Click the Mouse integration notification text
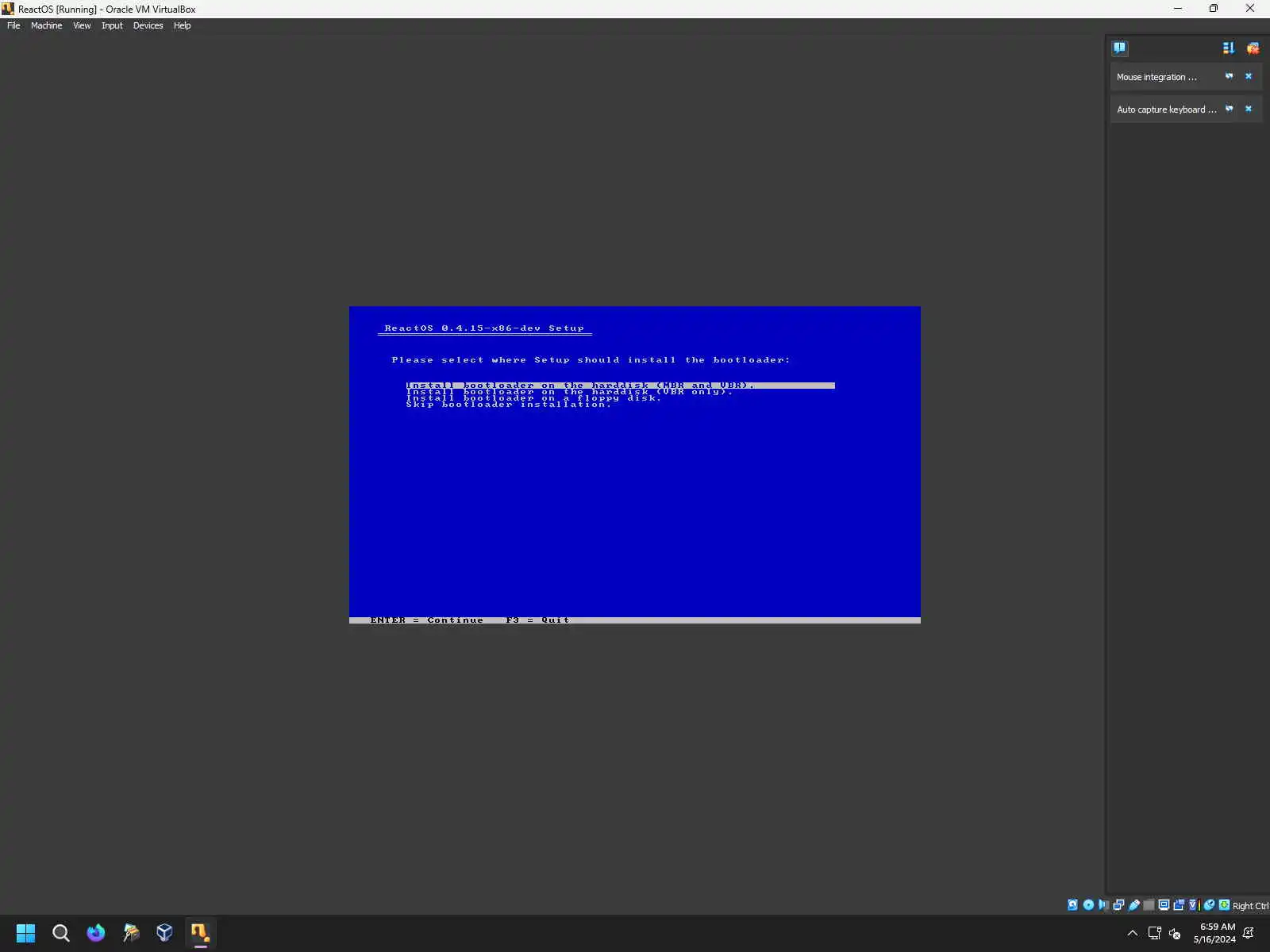 pos(1156,77)
